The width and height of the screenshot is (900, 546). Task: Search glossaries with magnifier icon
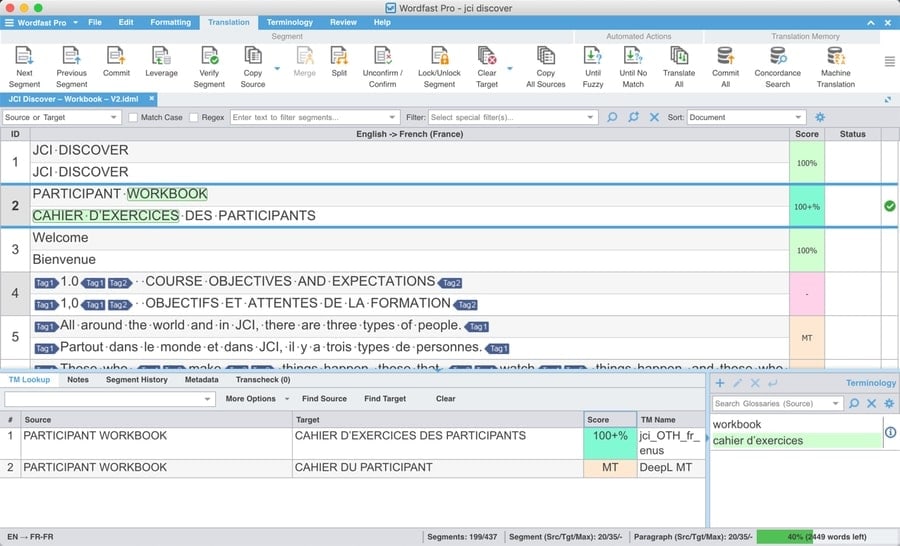click(x=854, y=404)
